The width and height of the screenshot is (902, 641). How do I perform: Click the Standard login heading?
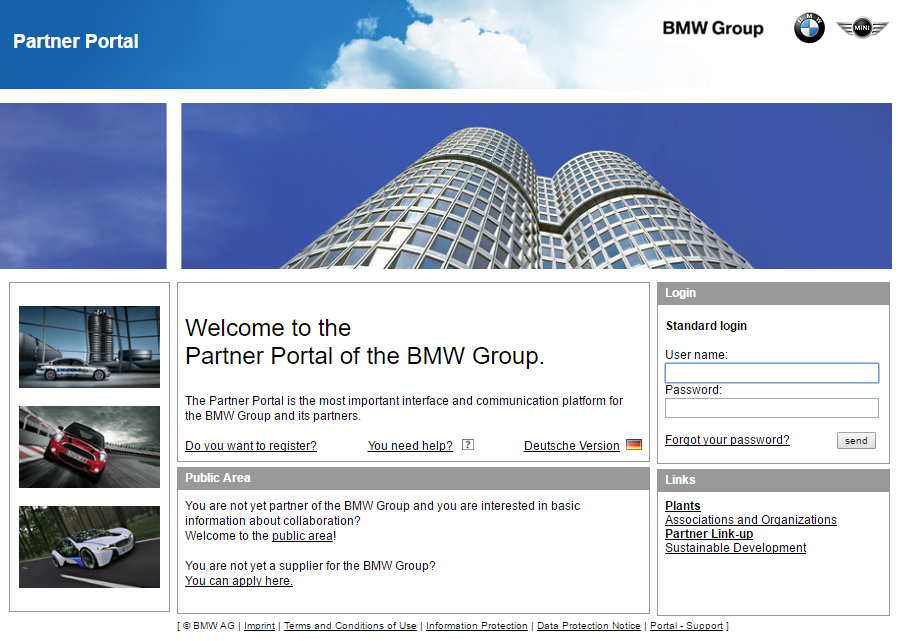point(706,326)
